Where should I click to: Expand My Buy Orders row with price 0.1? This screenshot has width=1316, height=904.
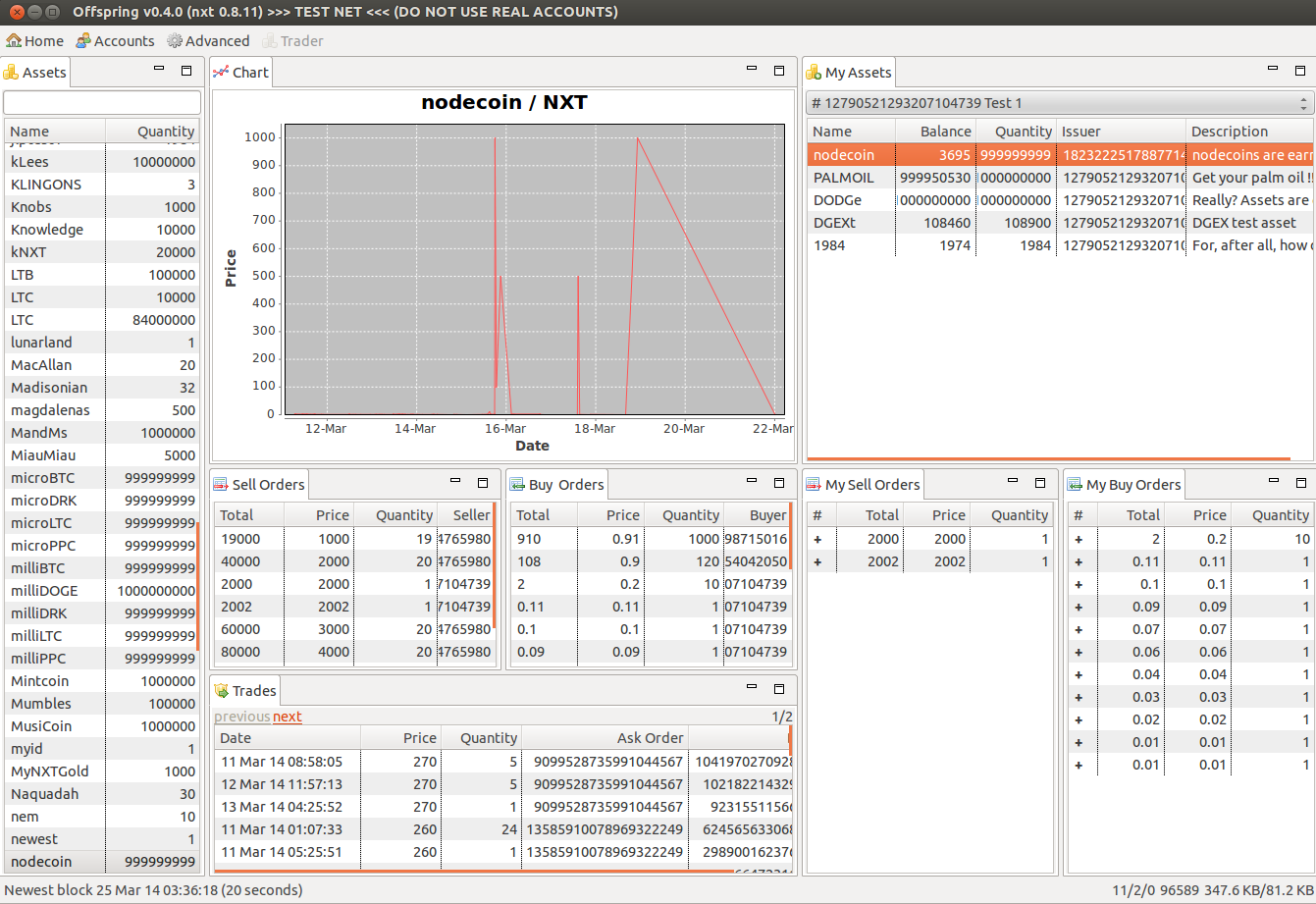tap(1079, 584)
